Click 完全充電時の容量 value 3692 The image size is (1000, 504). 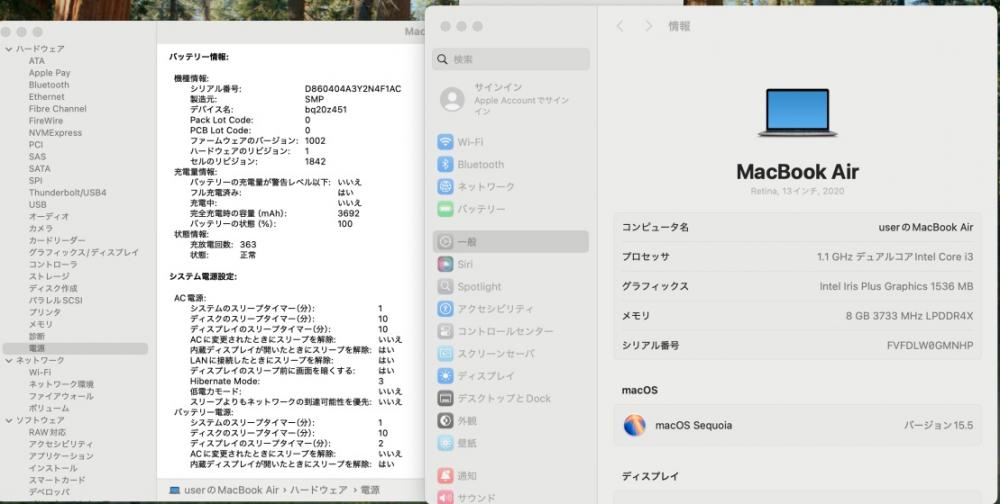348,214
